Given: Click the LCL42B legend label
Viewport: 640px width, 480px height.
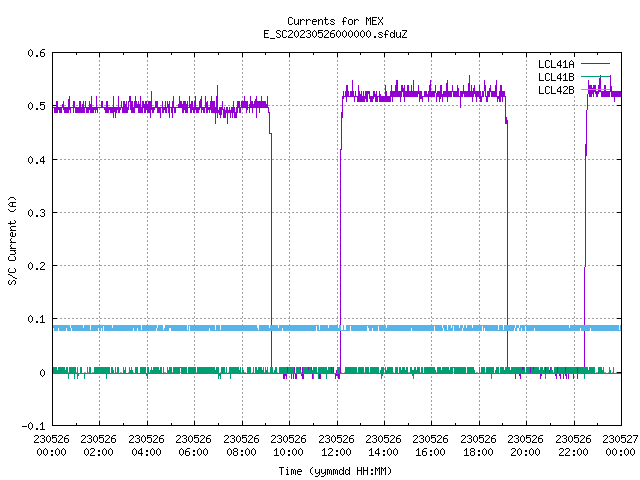Looking at the screenshot, I should pyautogui.click(x=556, y=90).
